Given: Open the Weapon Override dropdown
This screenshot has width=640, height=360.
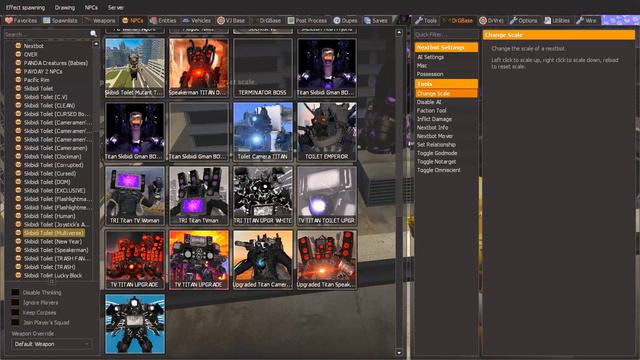Looking at the screenshot, I should 52,344.
